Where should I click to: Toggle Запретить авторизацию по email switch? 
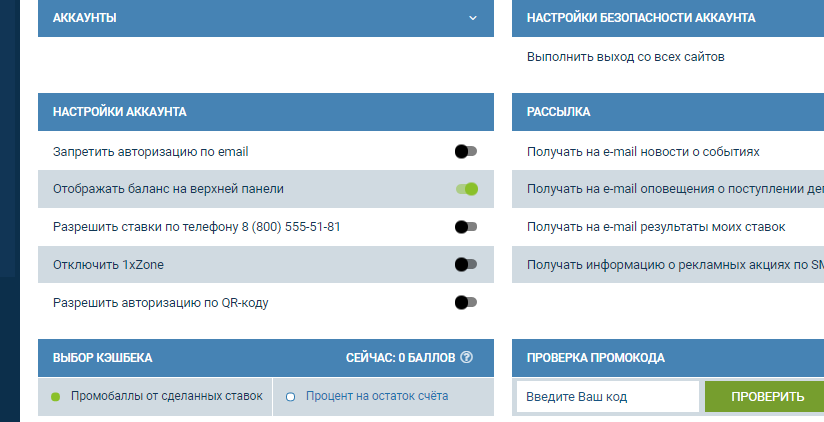[x=466, y=151]
